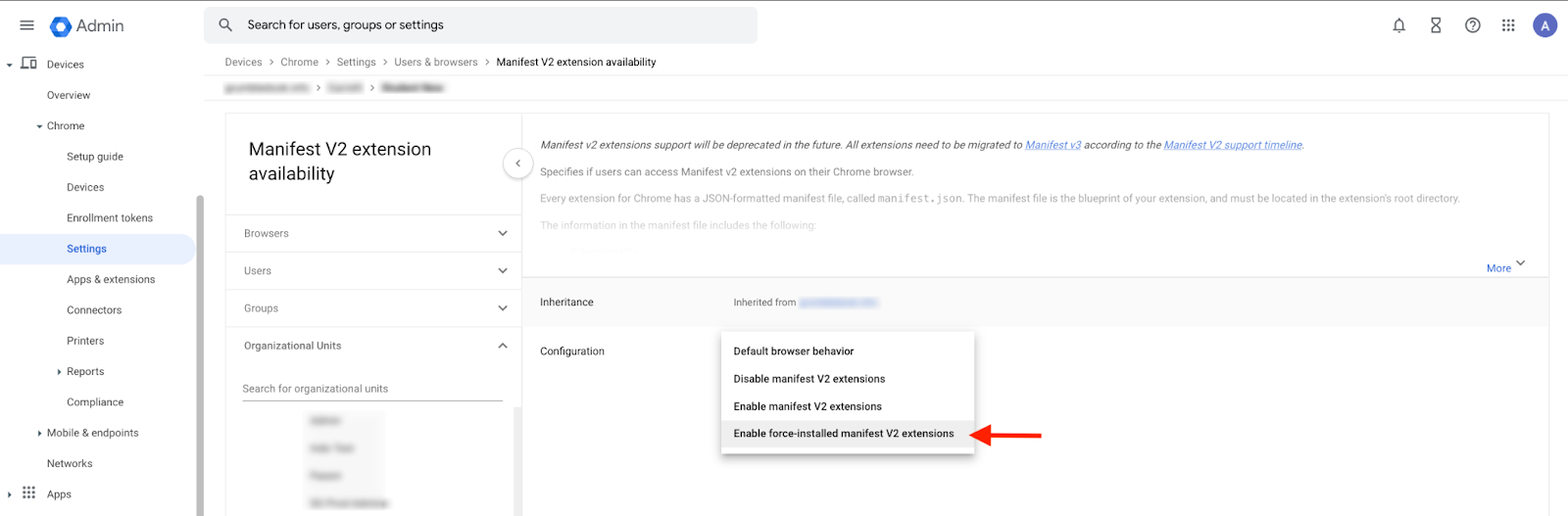
Task: Click the Devices section icon in sidebar
Action: coord(29,64)
